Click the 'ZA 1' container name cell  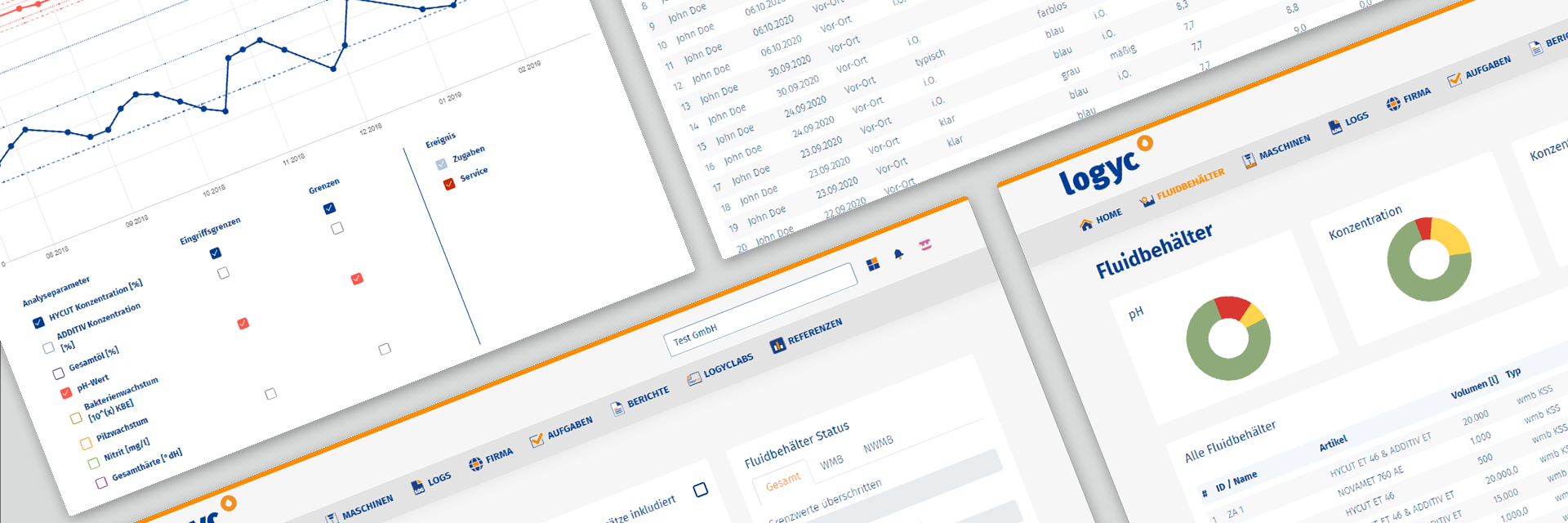(x=1235, y=512)
